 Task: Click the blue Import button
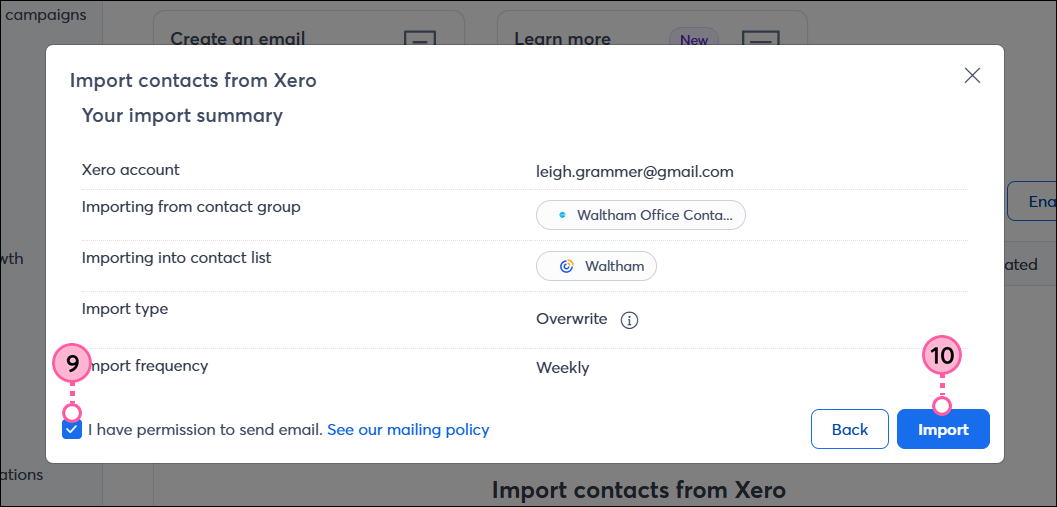(x=943, y=429)
